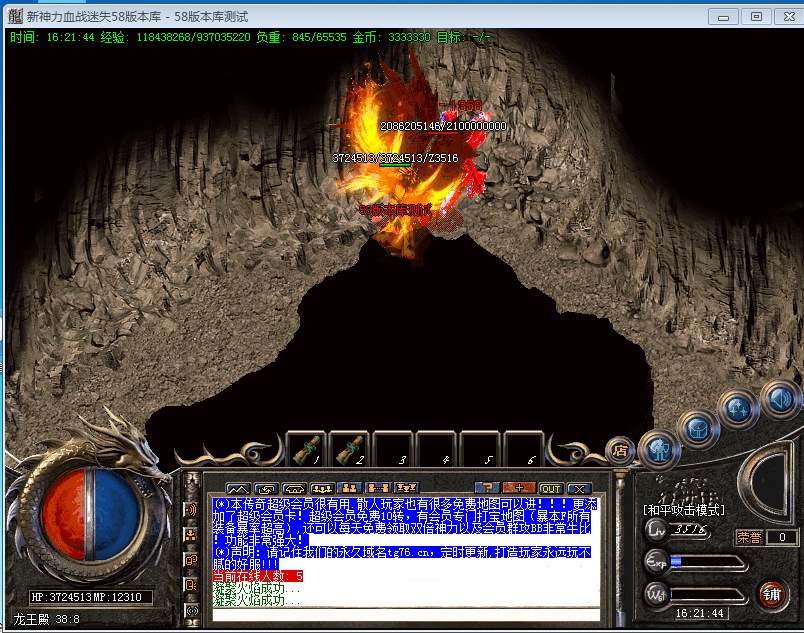Click the game window title bar icon
The height and width of the screenshot is (633, 804).
[15, 16]
